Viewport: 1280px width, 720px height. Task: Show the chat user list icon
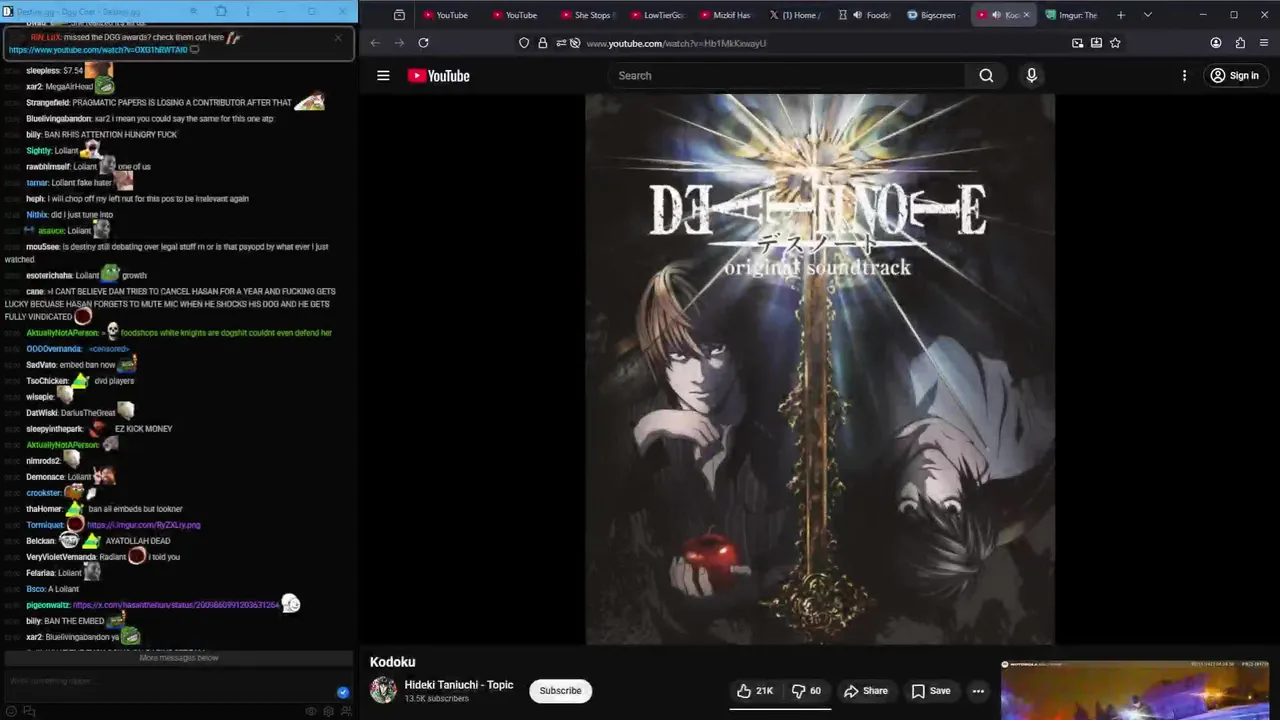(x=346, y=711)
